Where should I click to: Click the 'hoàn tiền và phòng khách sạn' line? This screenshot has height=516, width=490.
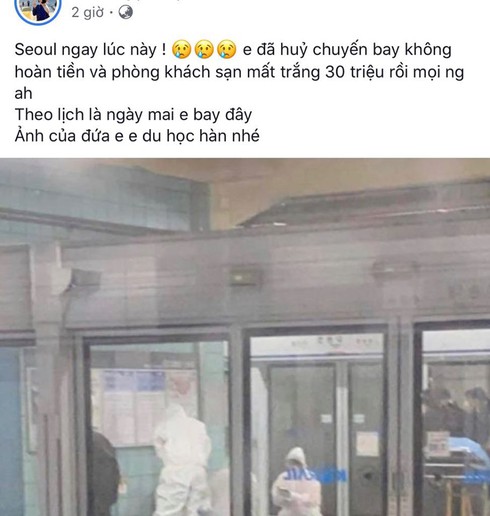point(239,72)
